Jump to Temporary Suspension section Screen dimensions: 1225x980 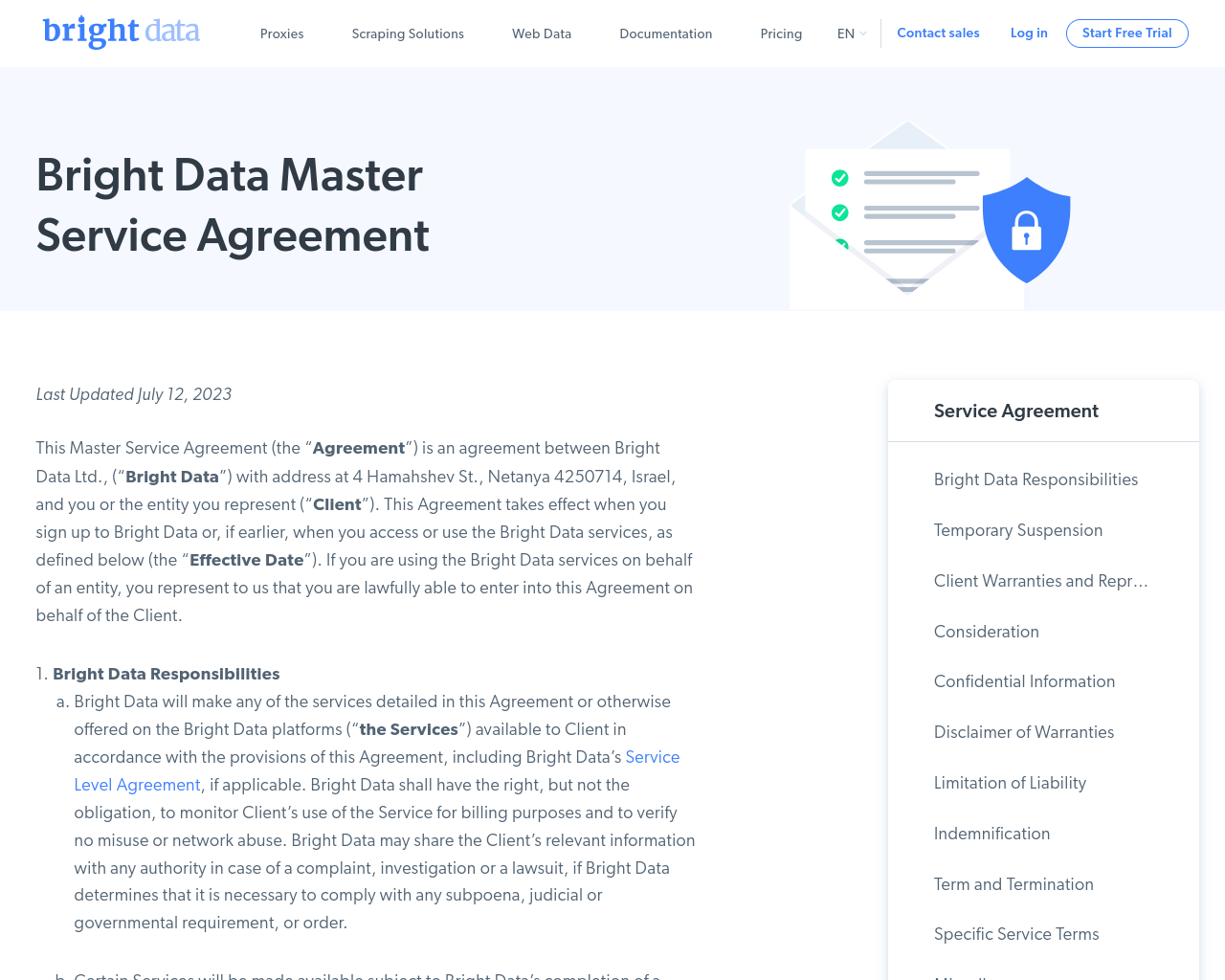tap(1018, 530)
